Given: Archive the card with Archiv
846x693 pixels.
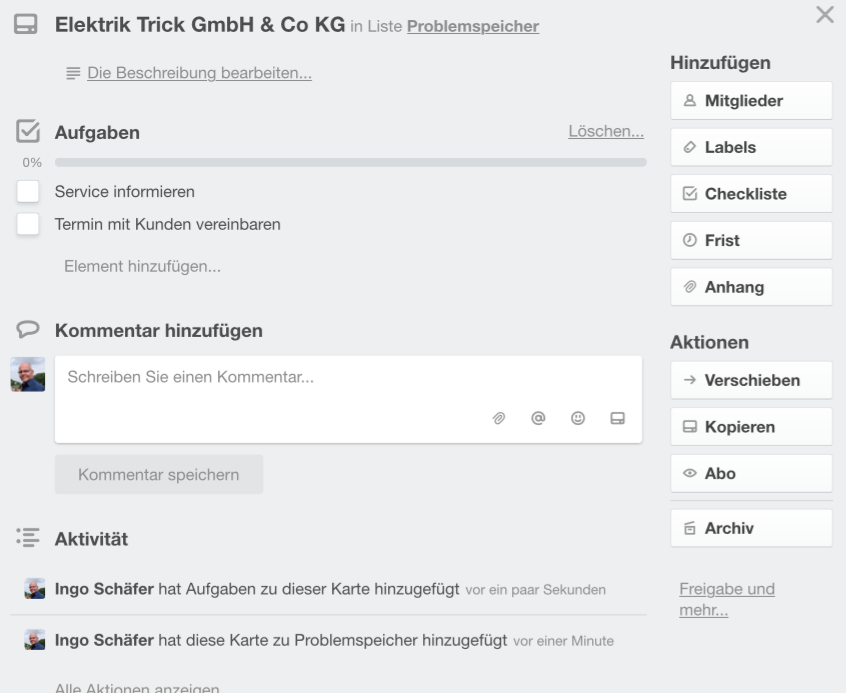Looking at the screenshot, I should pyautogui.click(x=751, y=528).
